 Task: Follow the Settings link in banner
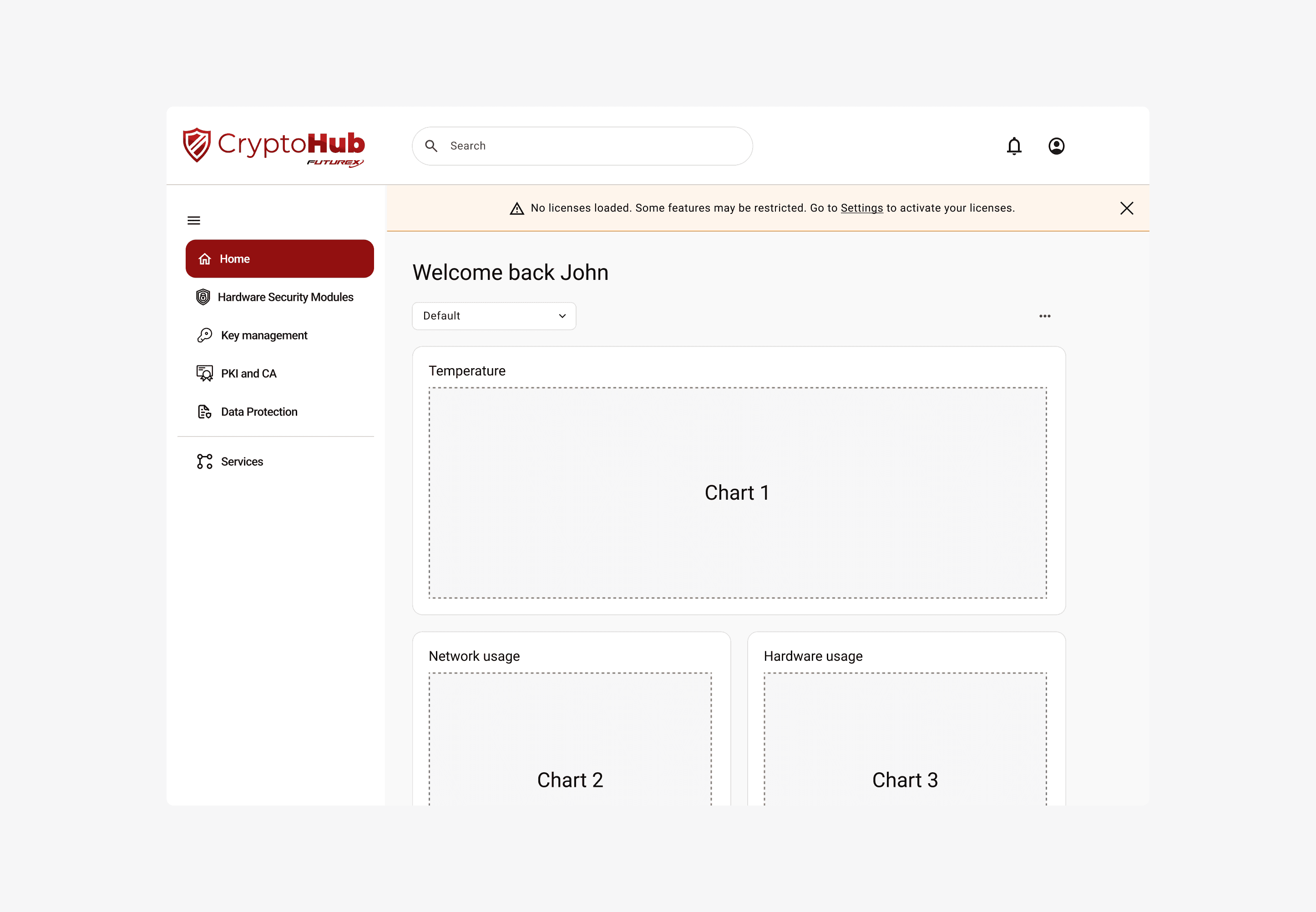click(861, 208)
